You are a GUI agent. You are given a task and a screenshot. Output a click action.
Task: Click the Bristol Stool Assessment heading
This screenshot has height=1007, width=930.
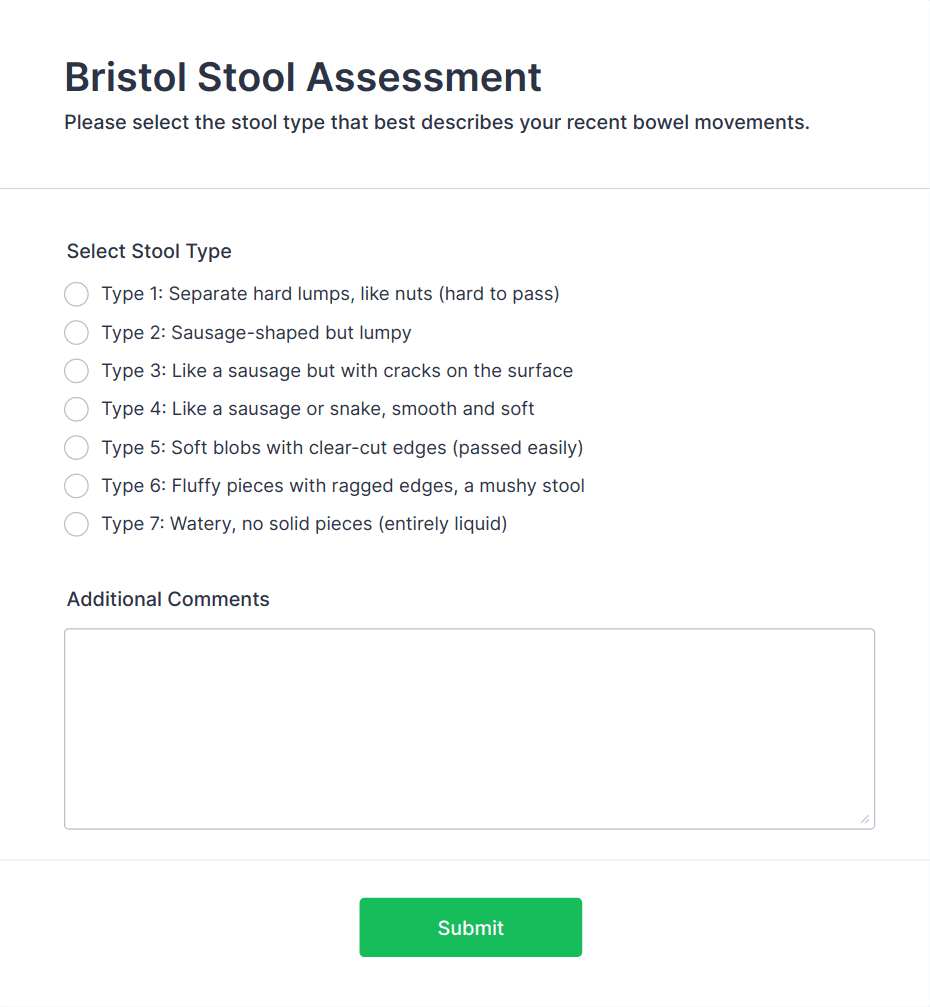click(x=302, y=77)
